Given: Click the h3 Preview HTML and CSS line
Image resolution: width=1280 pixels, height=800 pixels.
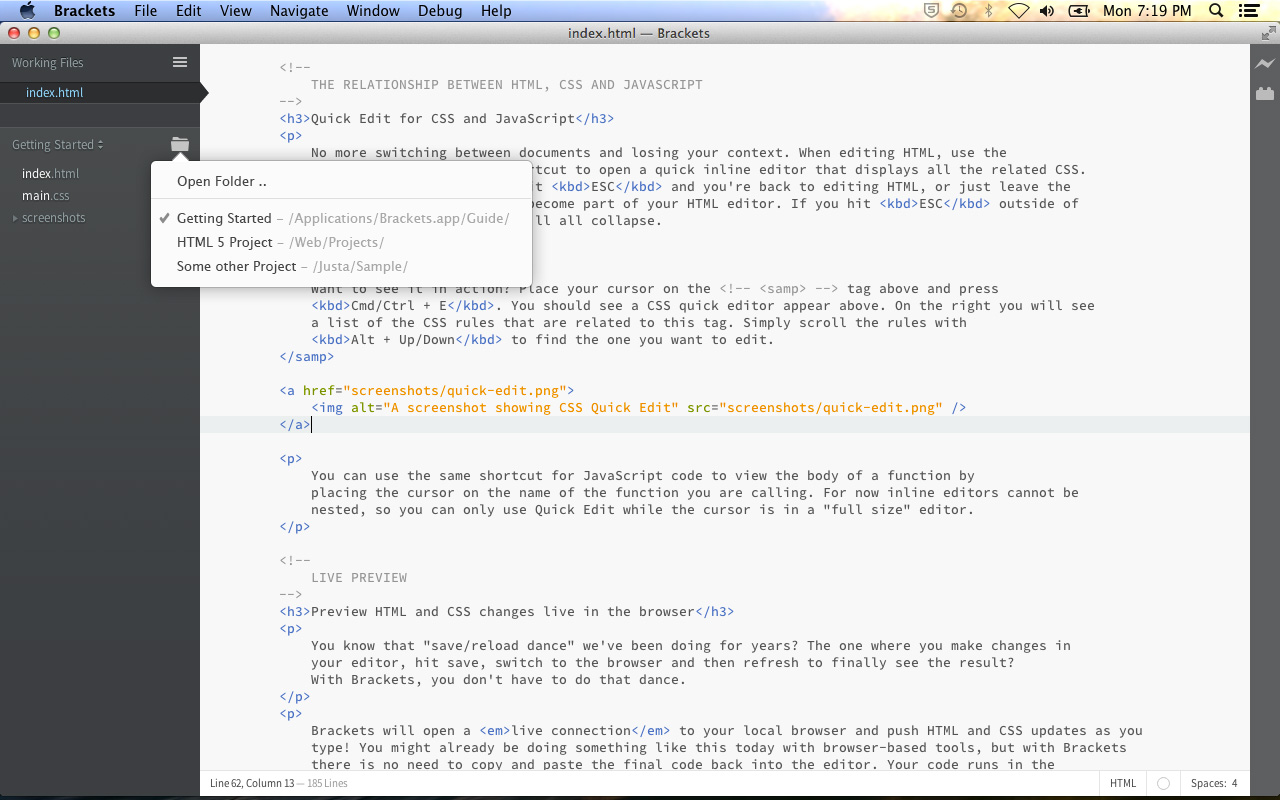Looking at the screenshot, I should tap(506, 611).
